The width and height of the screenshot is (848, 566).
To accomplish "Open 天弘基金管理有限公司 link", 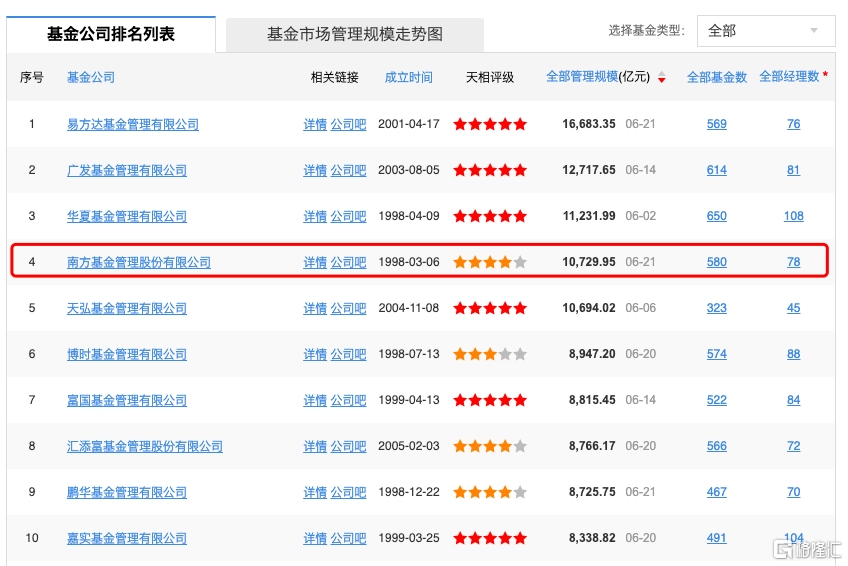I will (127, 308).
